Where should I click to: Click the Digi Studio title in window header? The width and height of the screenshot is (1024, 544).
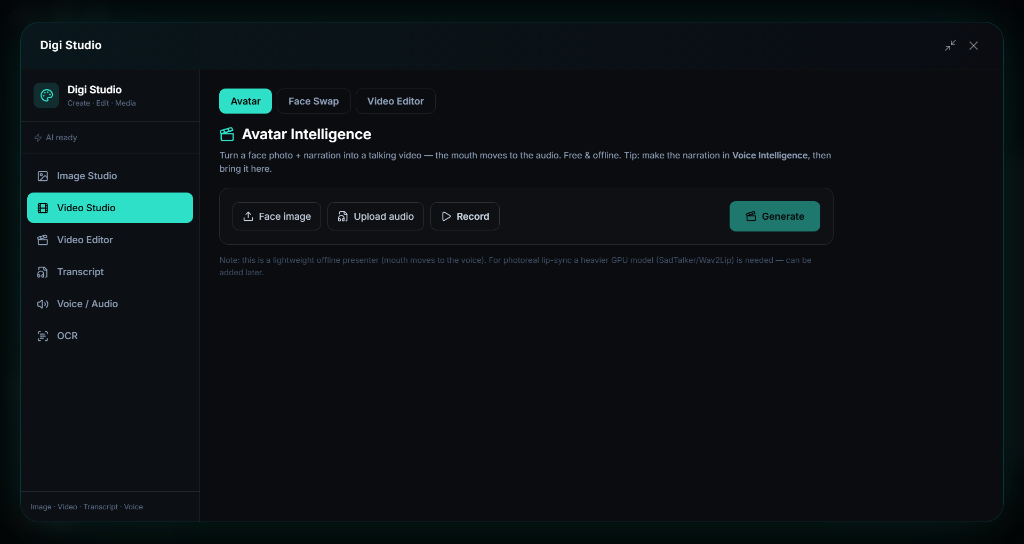coord(71,45)
